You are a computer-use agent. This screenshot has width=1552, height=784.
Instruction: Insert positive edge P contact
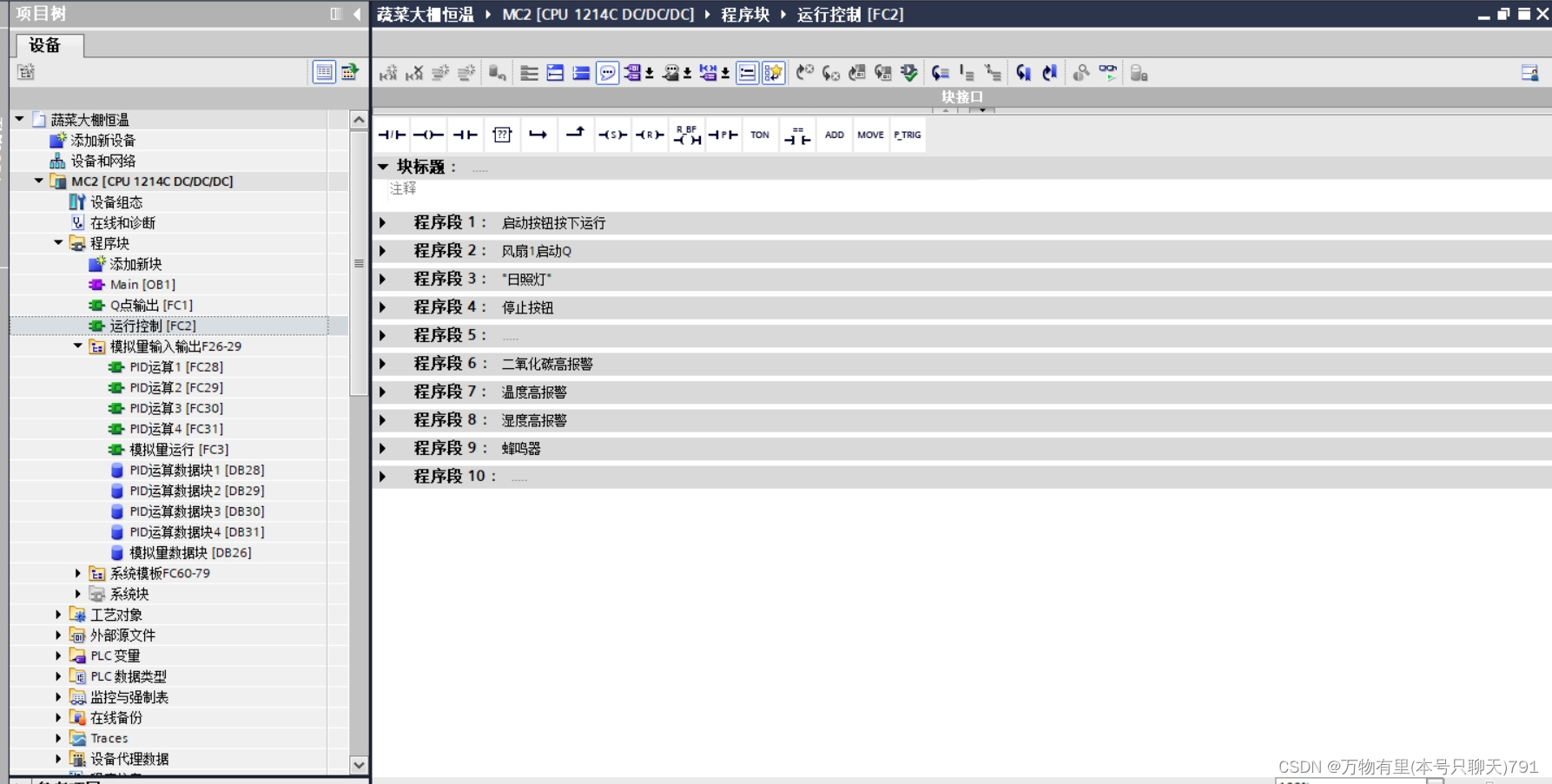723,135
